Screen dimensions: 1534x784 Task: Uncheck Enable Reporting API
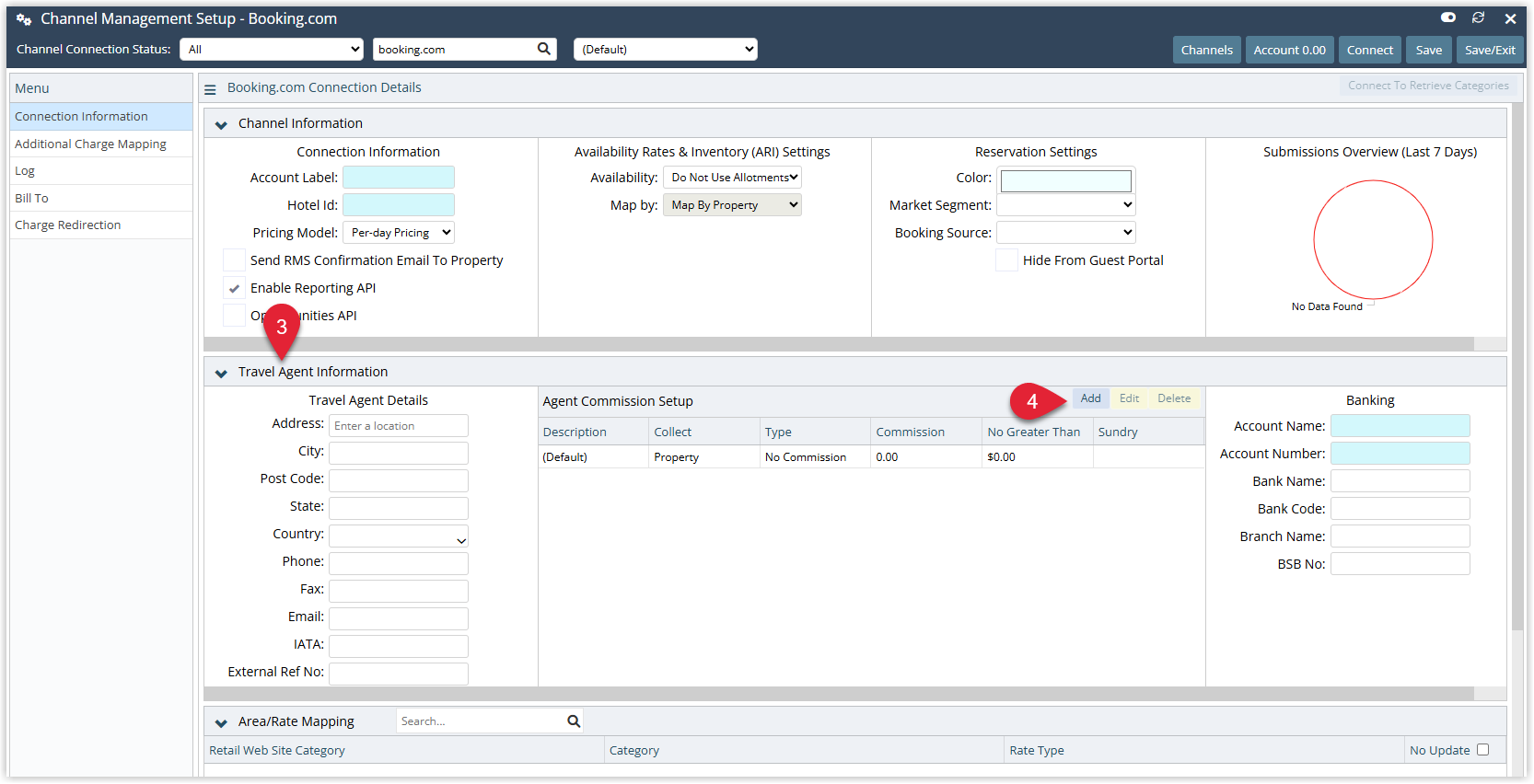(235, 288)
